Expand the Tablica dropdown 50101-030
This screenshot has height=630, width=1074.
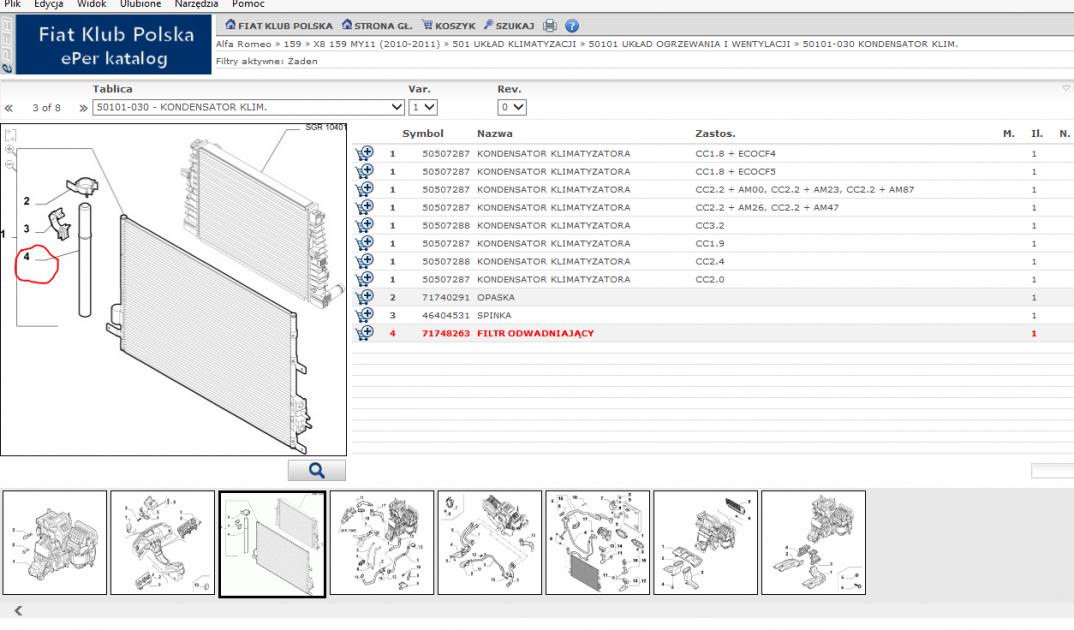click(x=248, y=108)
